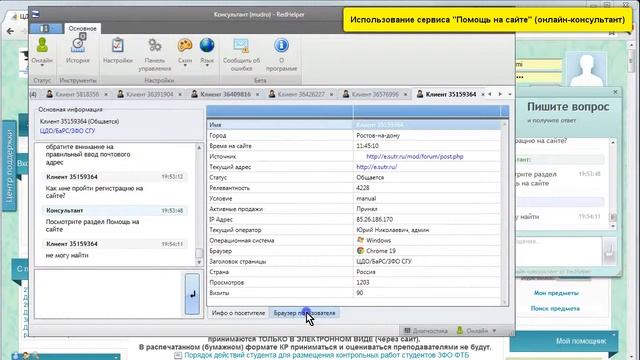Open the Поиск предмета link on the webpage

point(555,309)
